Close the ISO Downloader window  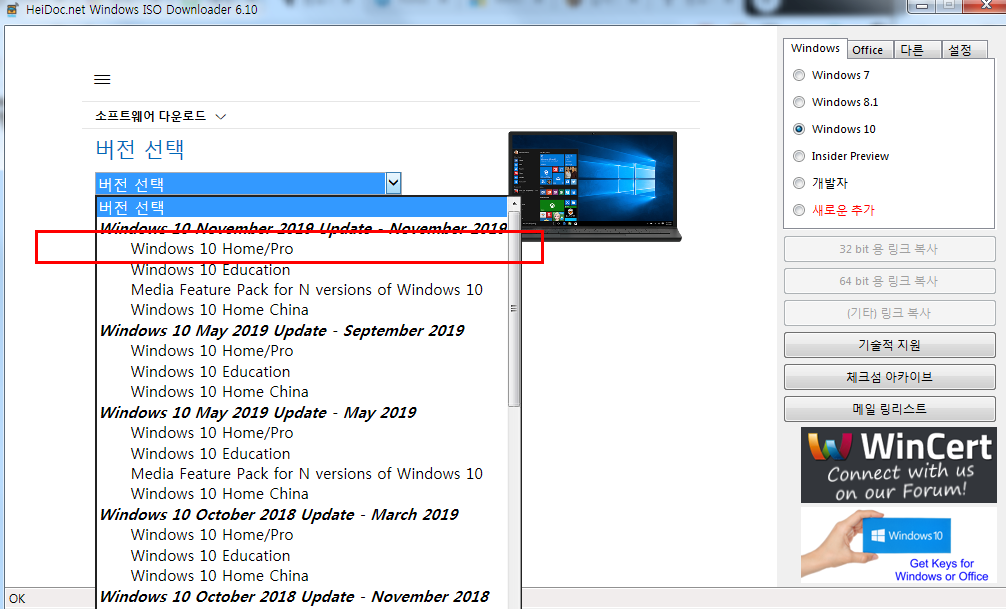point(985,6)
